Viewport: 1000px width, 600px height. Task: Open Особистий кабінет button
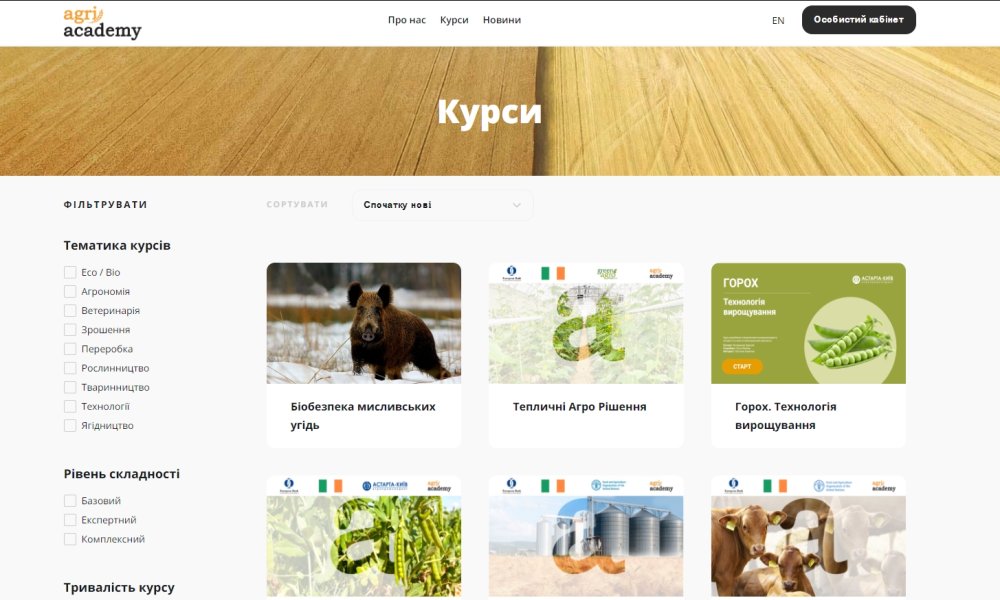[x=858, y=20]
